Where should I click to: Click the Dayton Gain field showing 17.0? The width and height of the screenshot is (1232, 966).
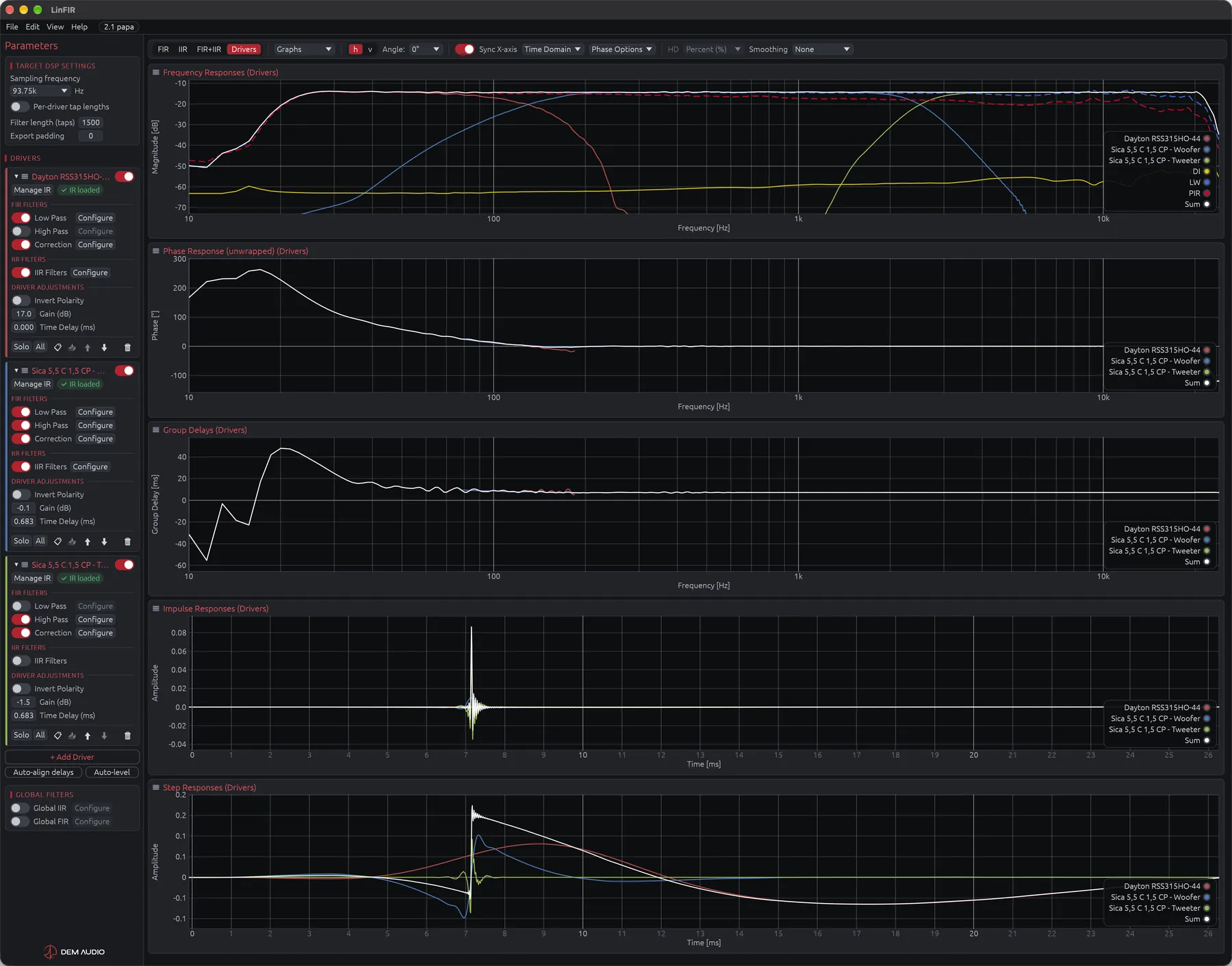click(x=24, y=314)
